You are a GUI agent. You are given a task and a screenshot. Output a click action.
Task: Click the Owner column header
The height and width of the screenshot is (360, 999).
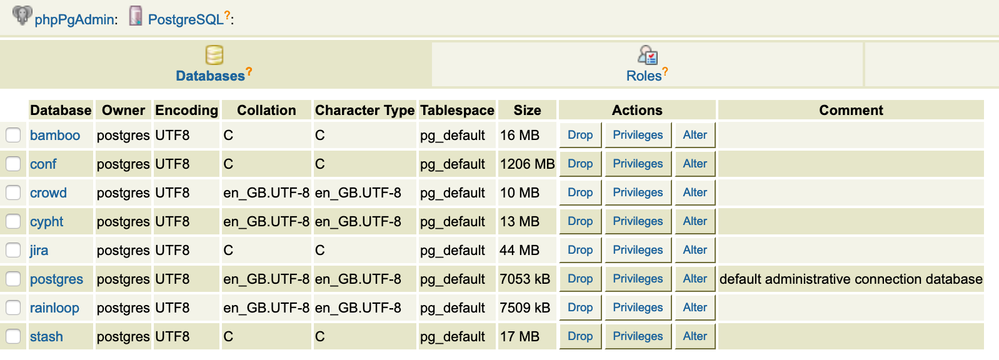[x=124, y=110]
